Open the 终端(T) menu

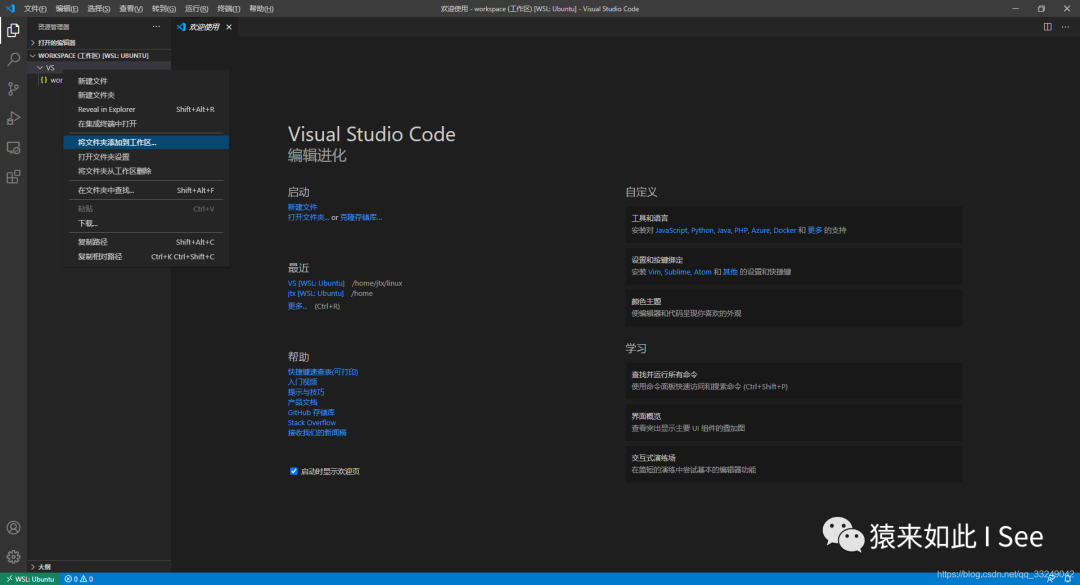click(x=229, y=9)
